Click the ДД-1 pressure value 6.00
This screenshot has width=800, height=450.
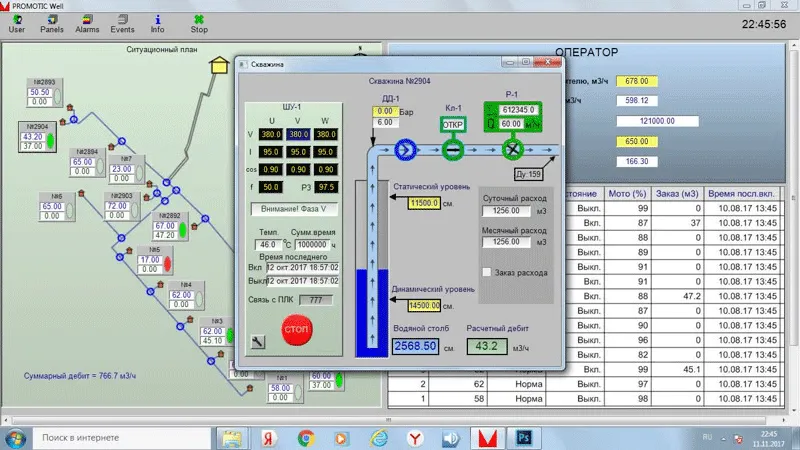tap(385, 122)
